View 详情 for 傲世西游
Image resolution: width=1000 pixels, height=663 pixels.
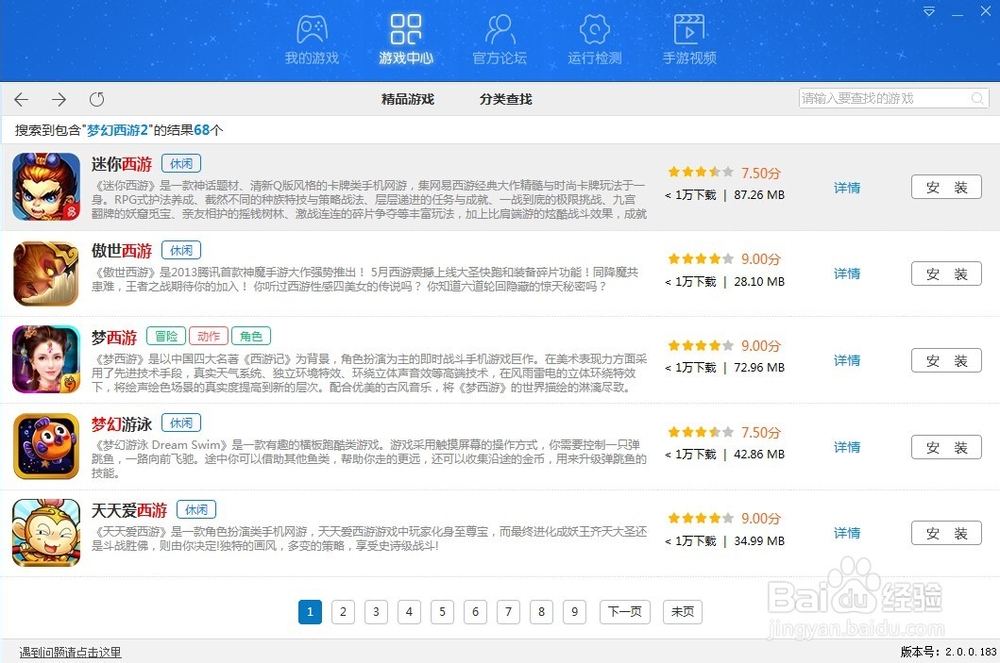coord(847,273)
